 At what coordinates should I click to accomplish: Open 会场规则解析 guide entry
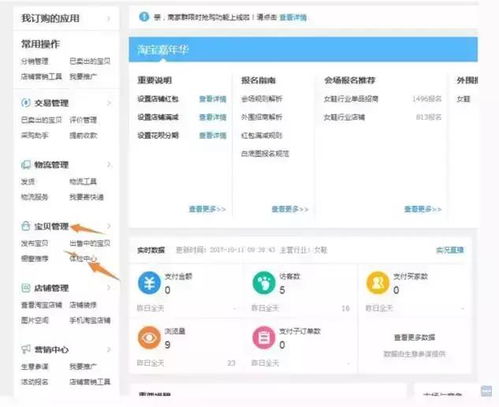pos(262,99)
